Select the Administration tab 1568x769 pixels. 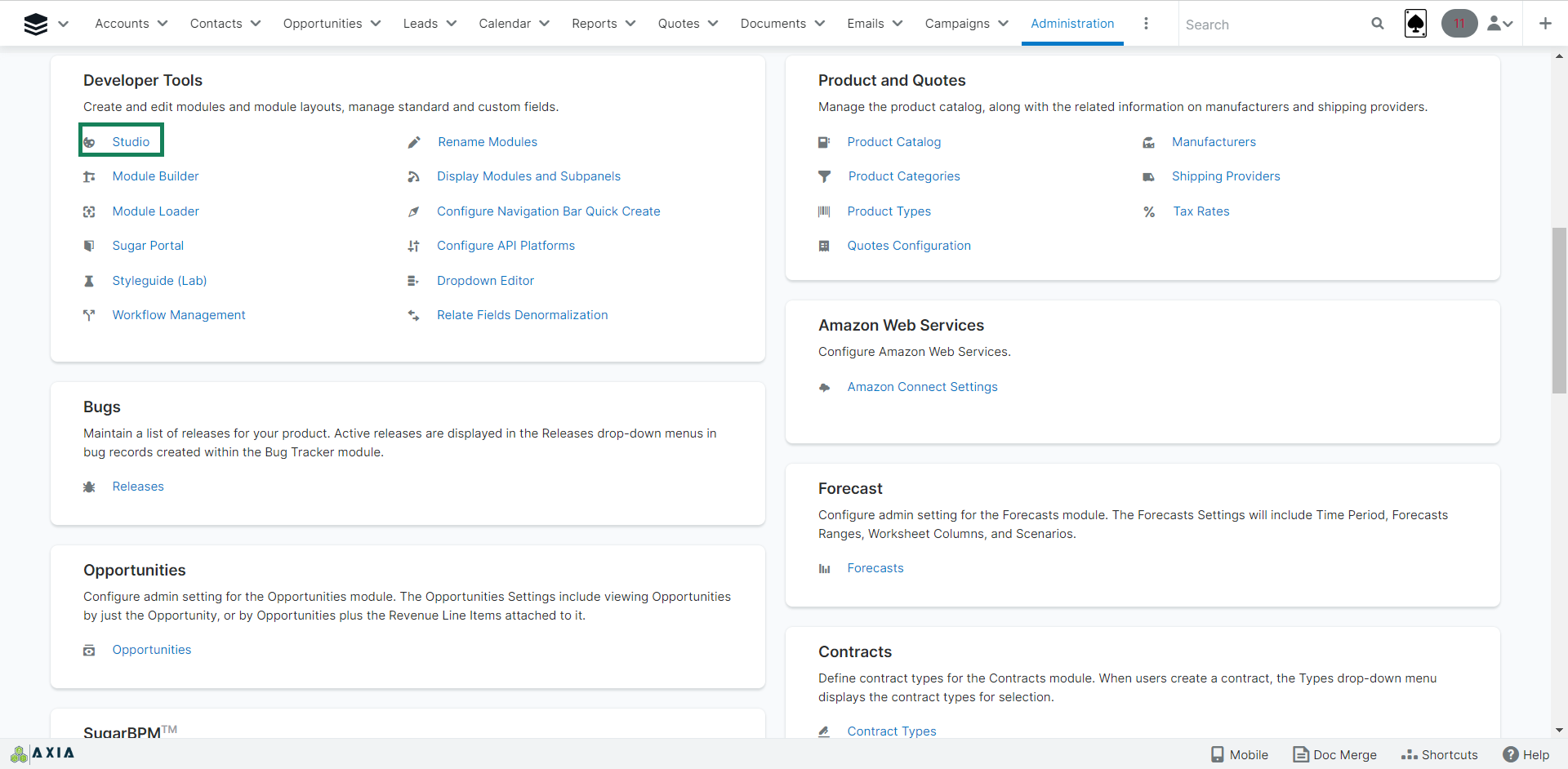click(1072, 24)
